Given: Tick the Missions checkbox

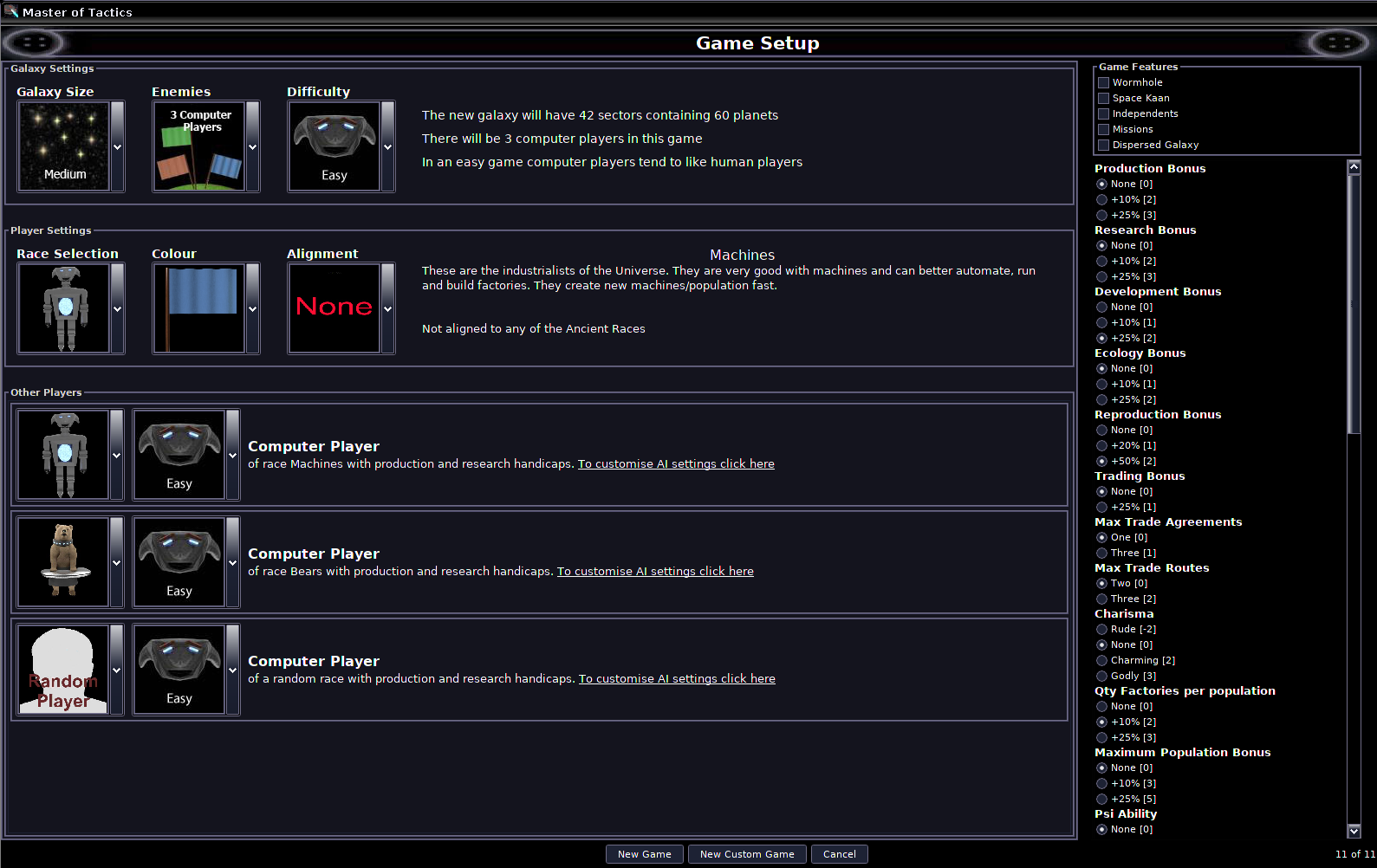Looking at the screenshot, I should pyautogui.click(x=1104, y=130).
